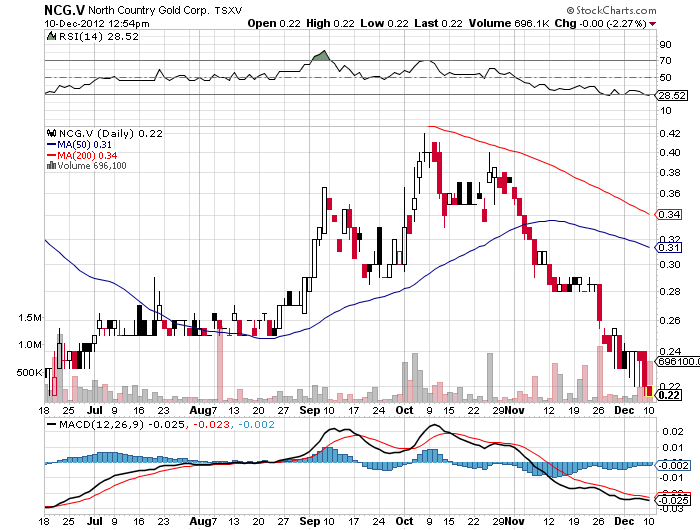Click the 28.52 RSI value tag on right axis

coord(672,96)
